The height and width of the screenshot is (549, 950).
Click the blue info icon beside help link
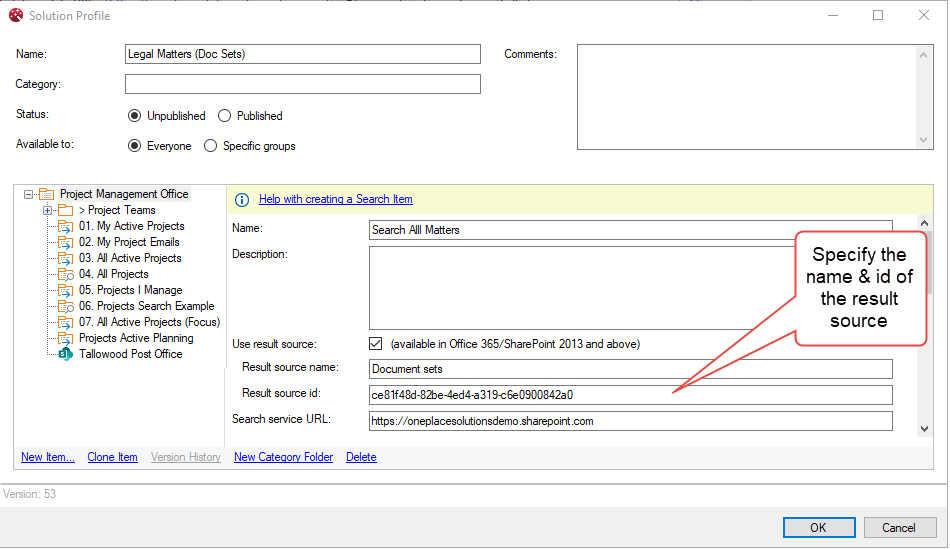241,200
